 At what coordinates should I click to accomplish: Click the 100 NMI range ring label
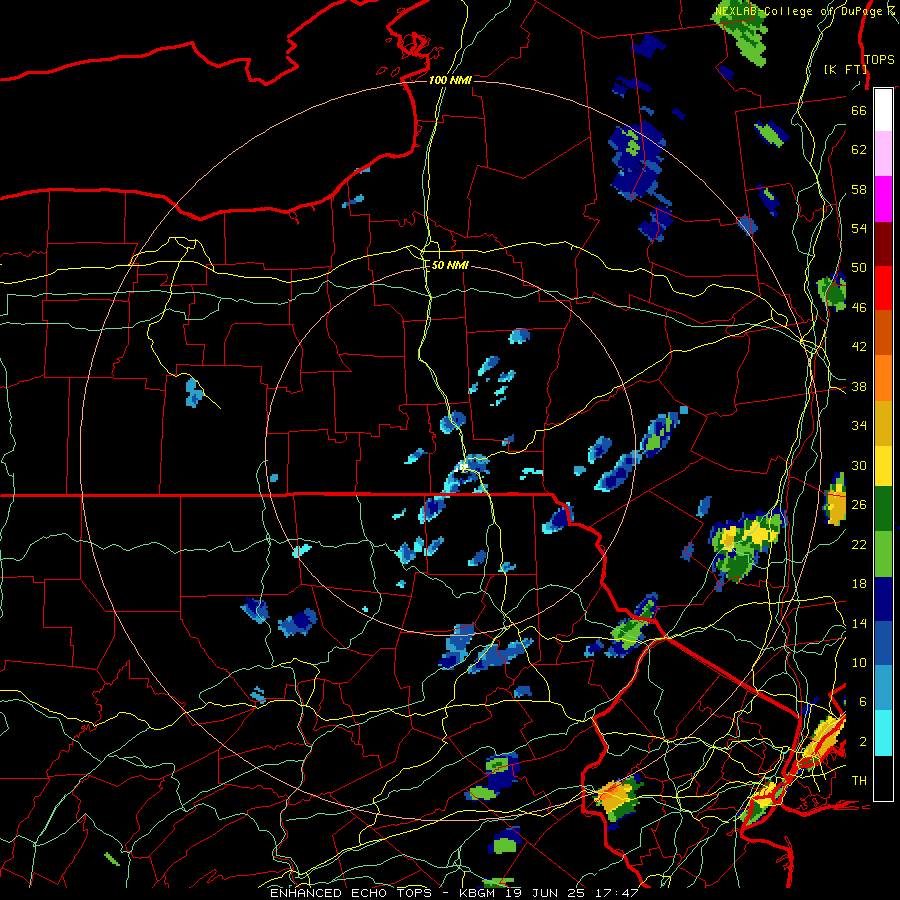(450, 80)
